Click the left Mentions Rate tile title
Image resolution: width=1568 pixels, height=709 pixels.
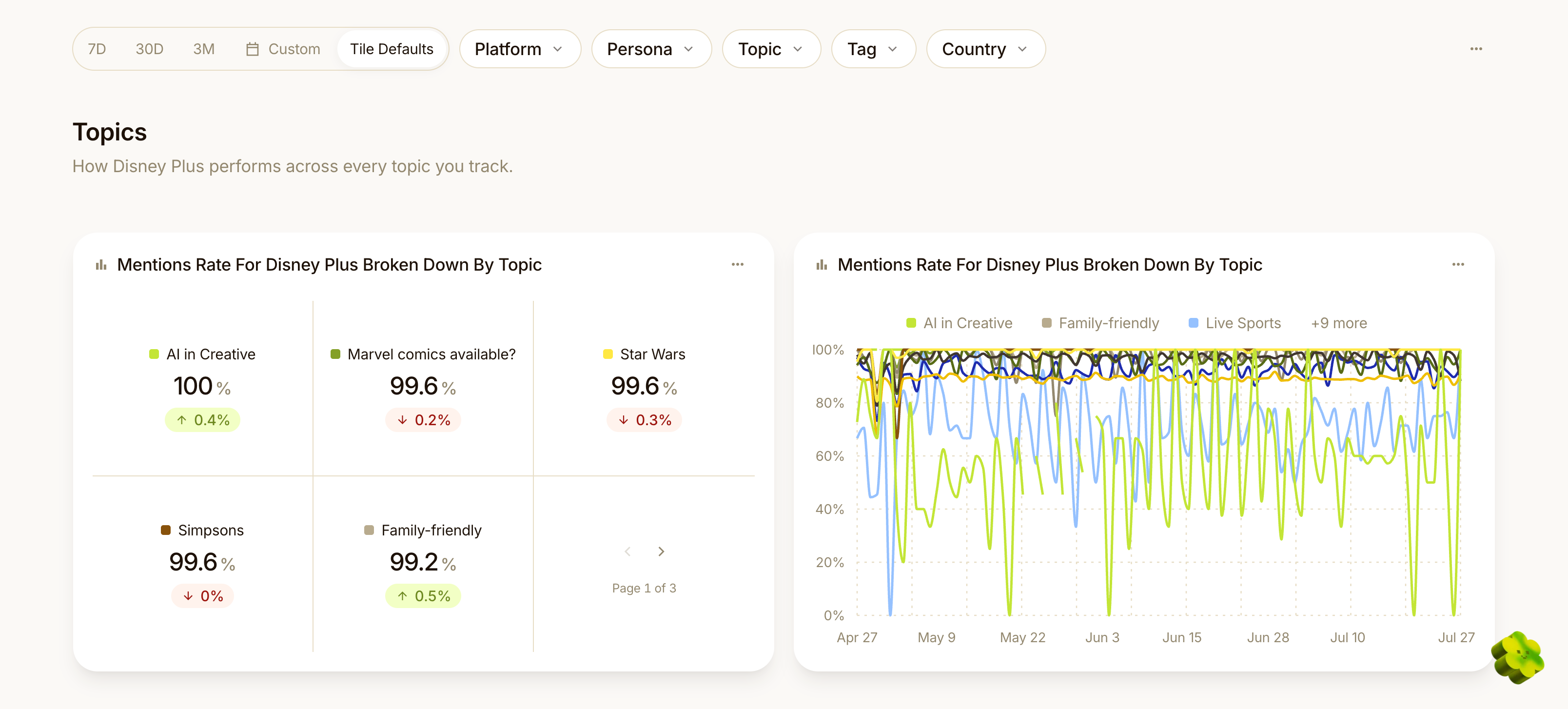(x=329, y=265)
